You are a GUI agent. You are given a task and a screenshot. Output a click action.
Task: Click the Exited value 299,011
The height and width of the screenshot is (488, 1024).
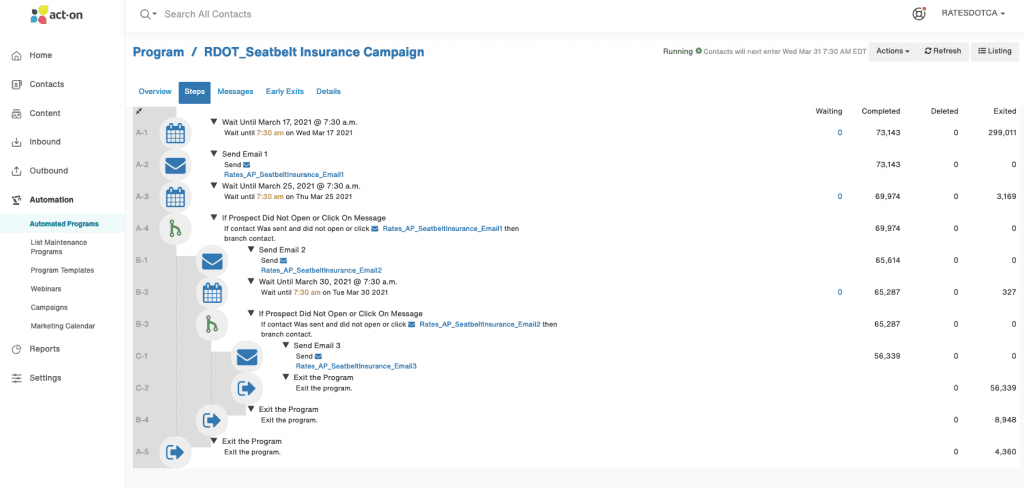1002,133
